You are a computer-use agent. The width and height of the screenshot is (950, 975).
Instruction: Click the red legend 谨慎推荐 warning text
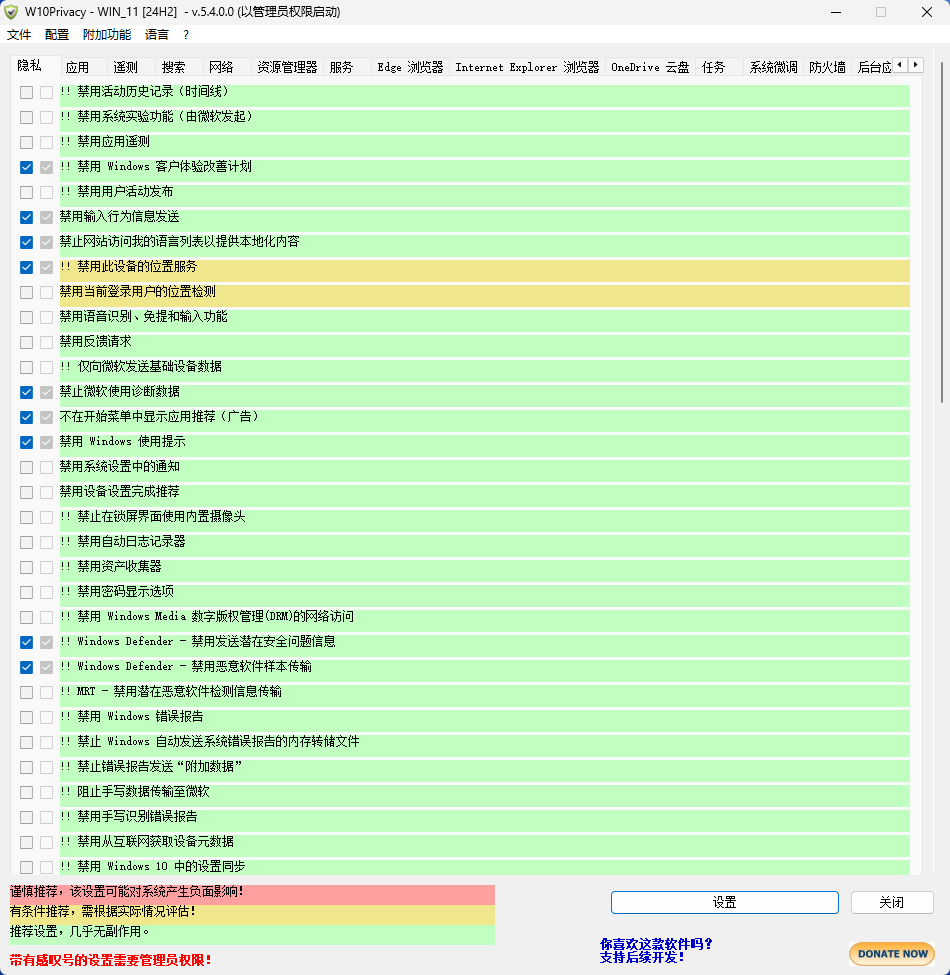127,892
